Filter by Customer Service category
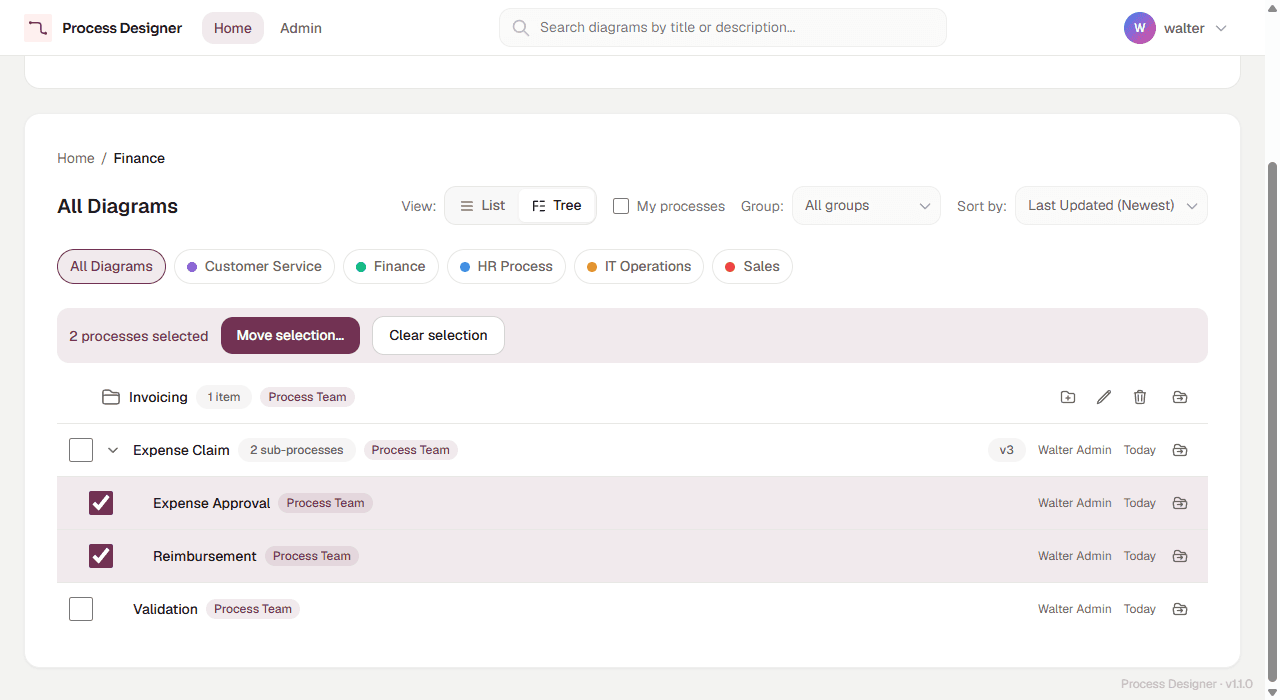The image size is (1280, 700). pyautogui.click(x=254, y=267)
